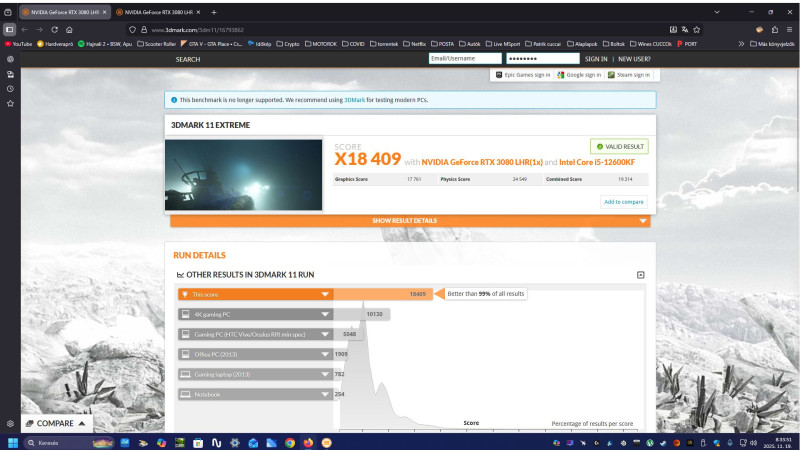Bookmark this page with the star icon
The image size is (800, 450).
696,30
